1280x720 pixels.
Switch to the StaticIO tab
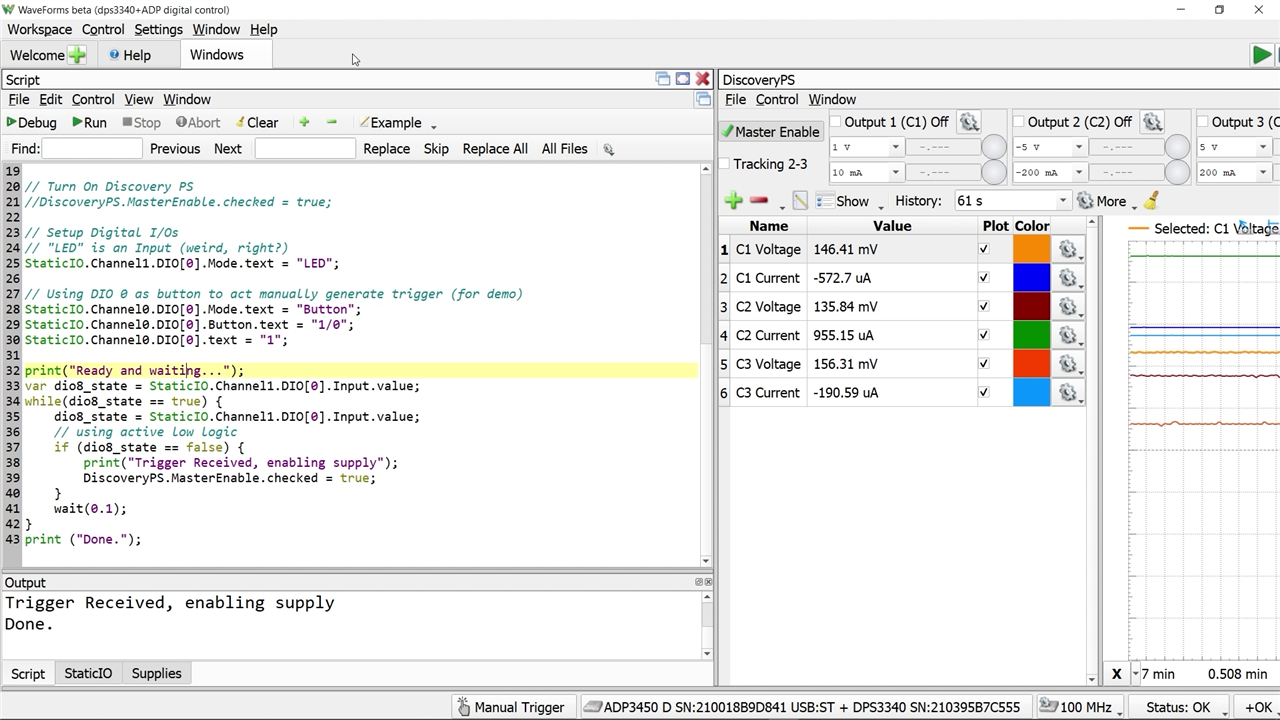(x=88, y=673)
